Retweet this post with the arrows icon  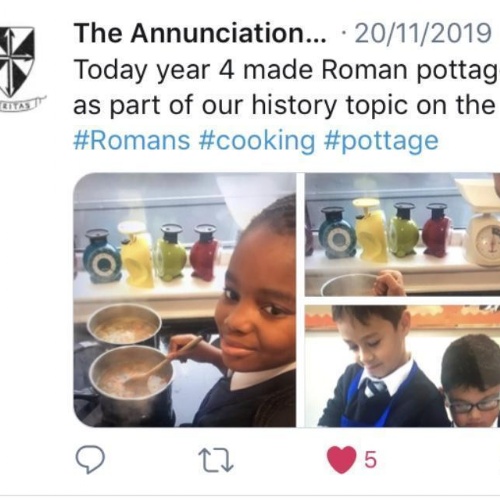coord(216,460)
